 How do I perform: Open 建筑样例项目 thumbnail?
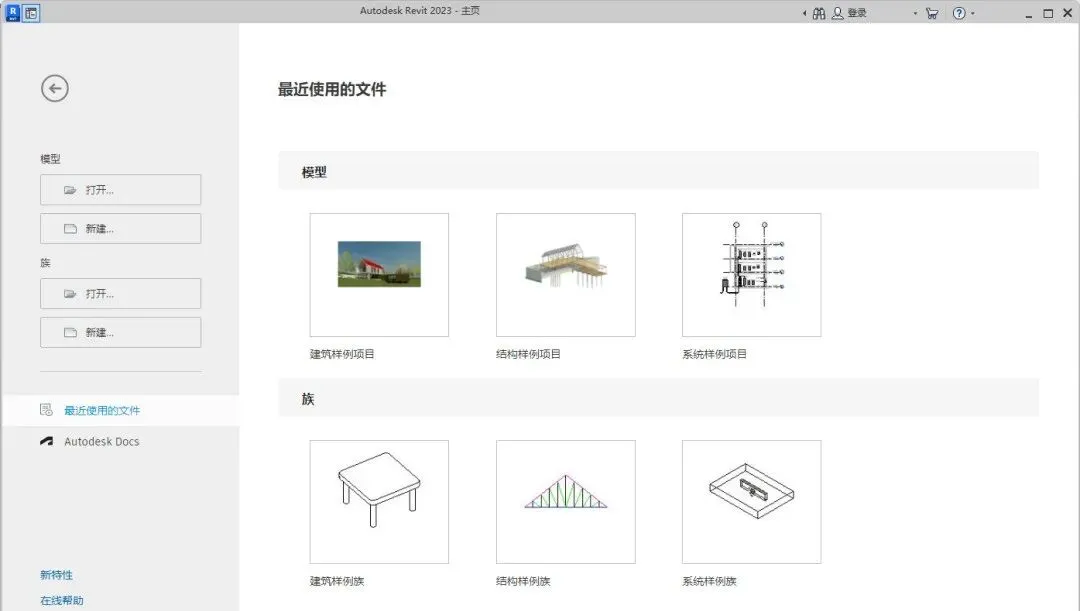[379, 275]
